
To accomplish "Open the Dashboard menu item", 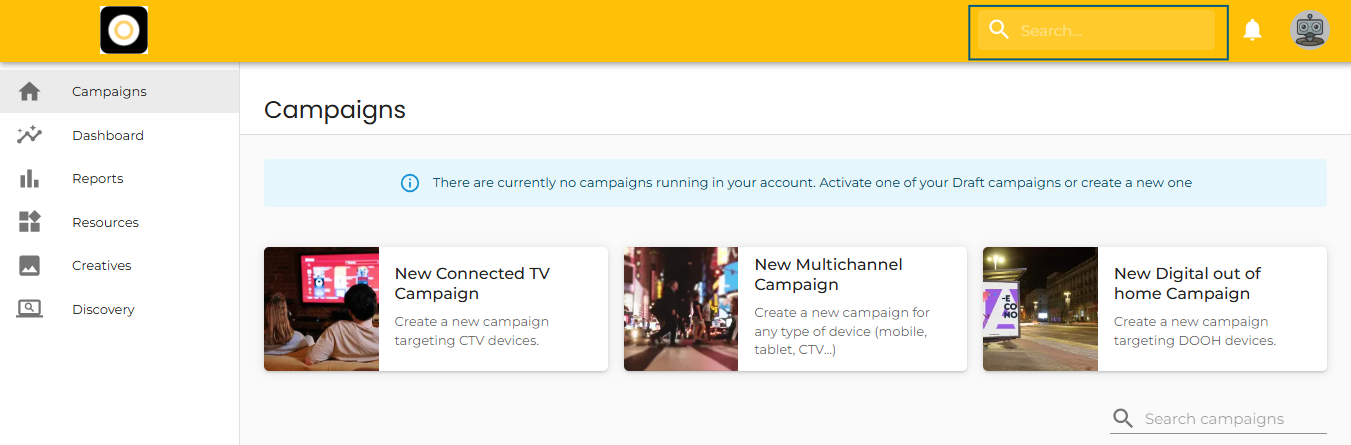I will click(108, 135).
